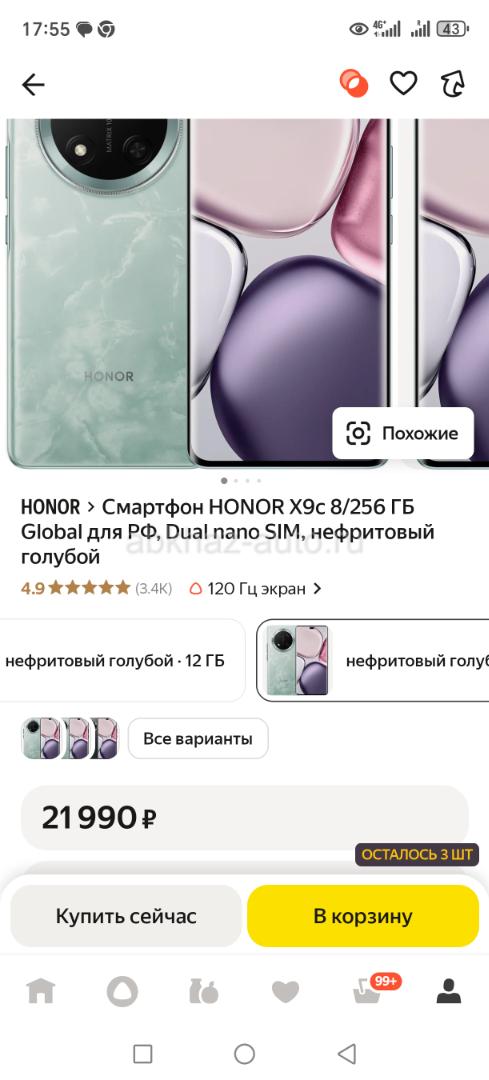Screen dimensions: 489x1080
Task: Select the highlighted нефритовый голубой variant card
Action: (373, 661)
